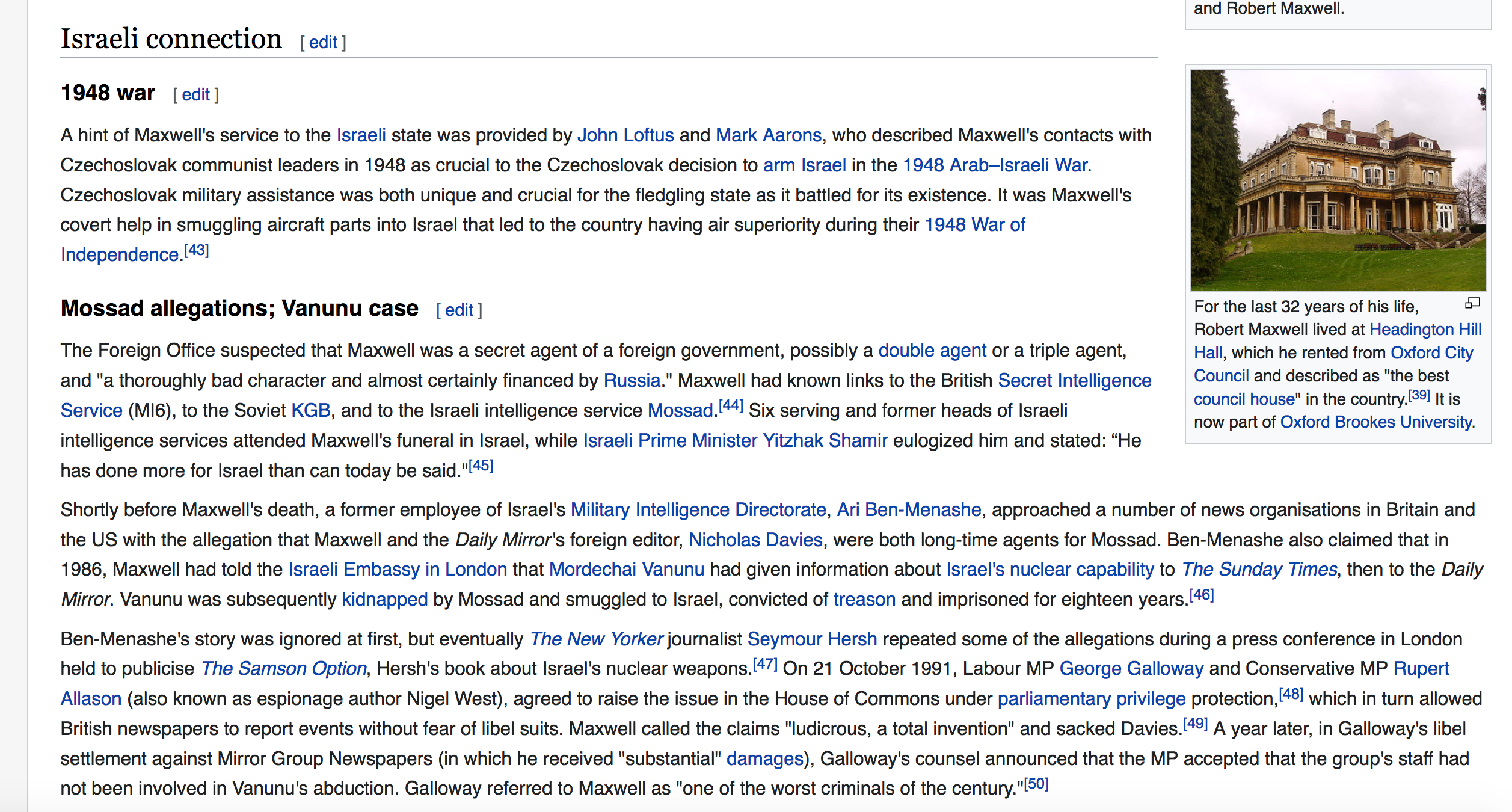Jump to citation 48
This screenshot has width=1512, height=812.
1291,694
